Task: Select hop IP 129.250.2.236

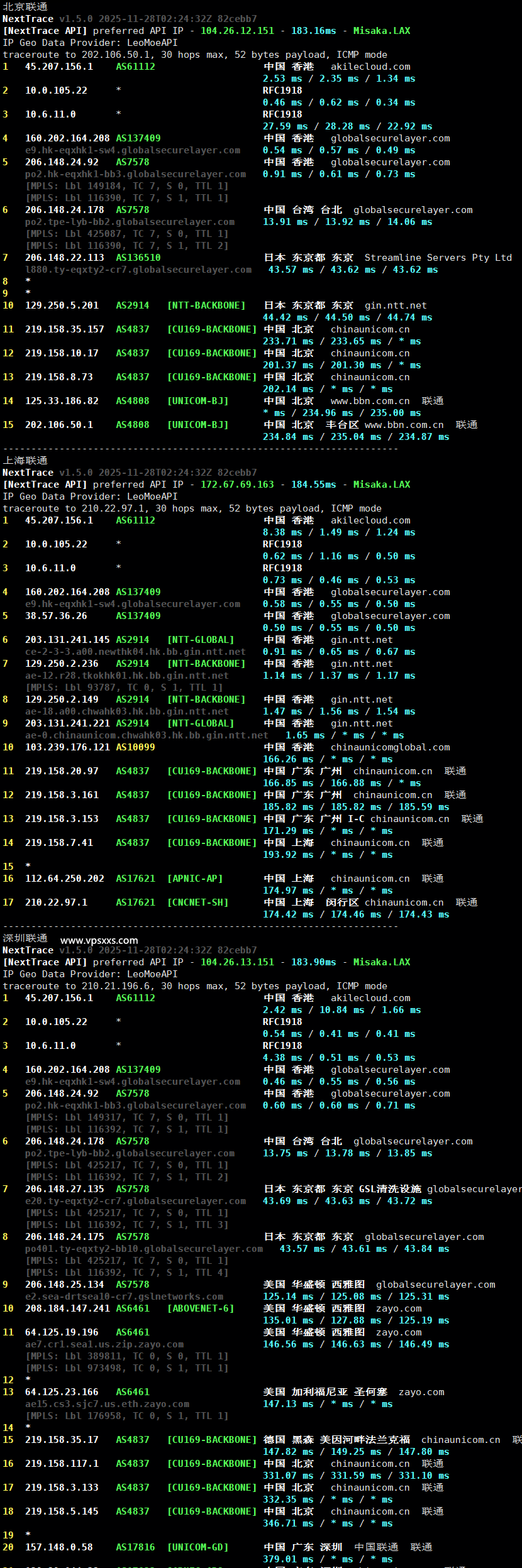Action: [62, 664]
